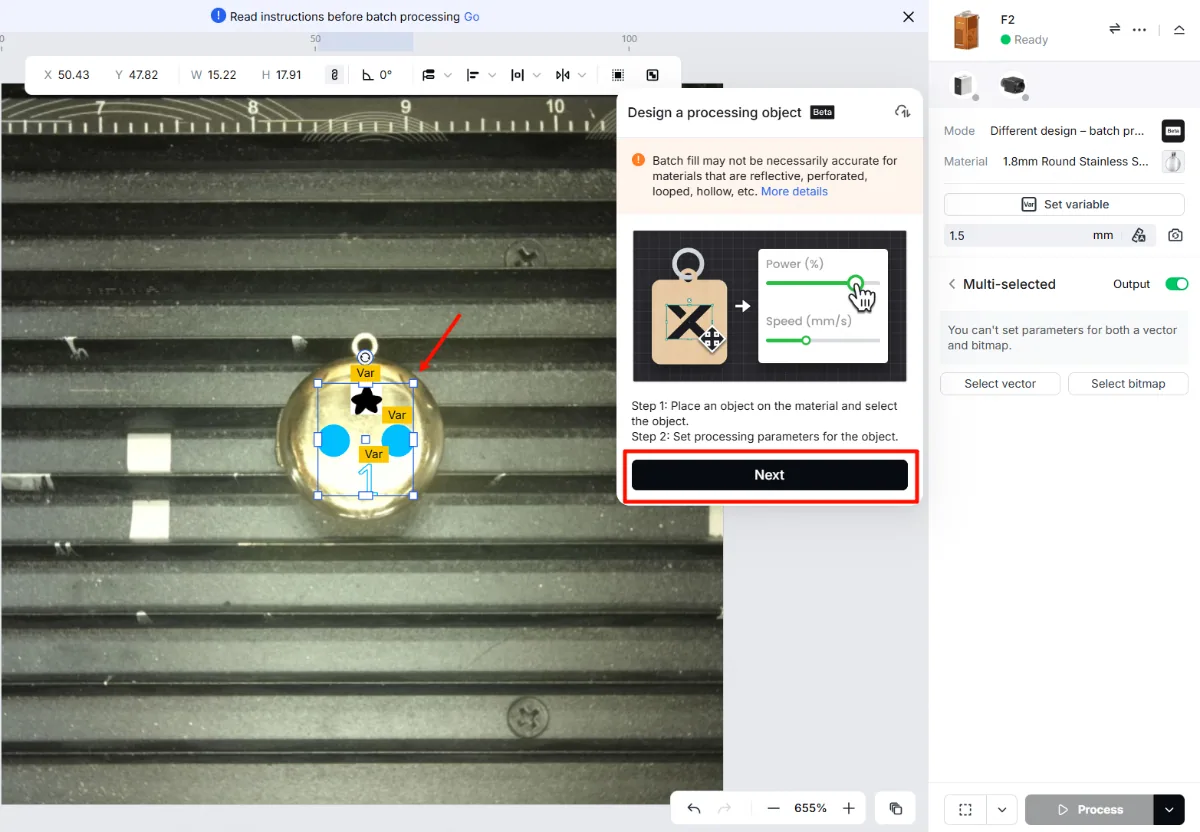Open the Mode selector Different design batch
1200x832 pixels.
(x=1067, y=131)
